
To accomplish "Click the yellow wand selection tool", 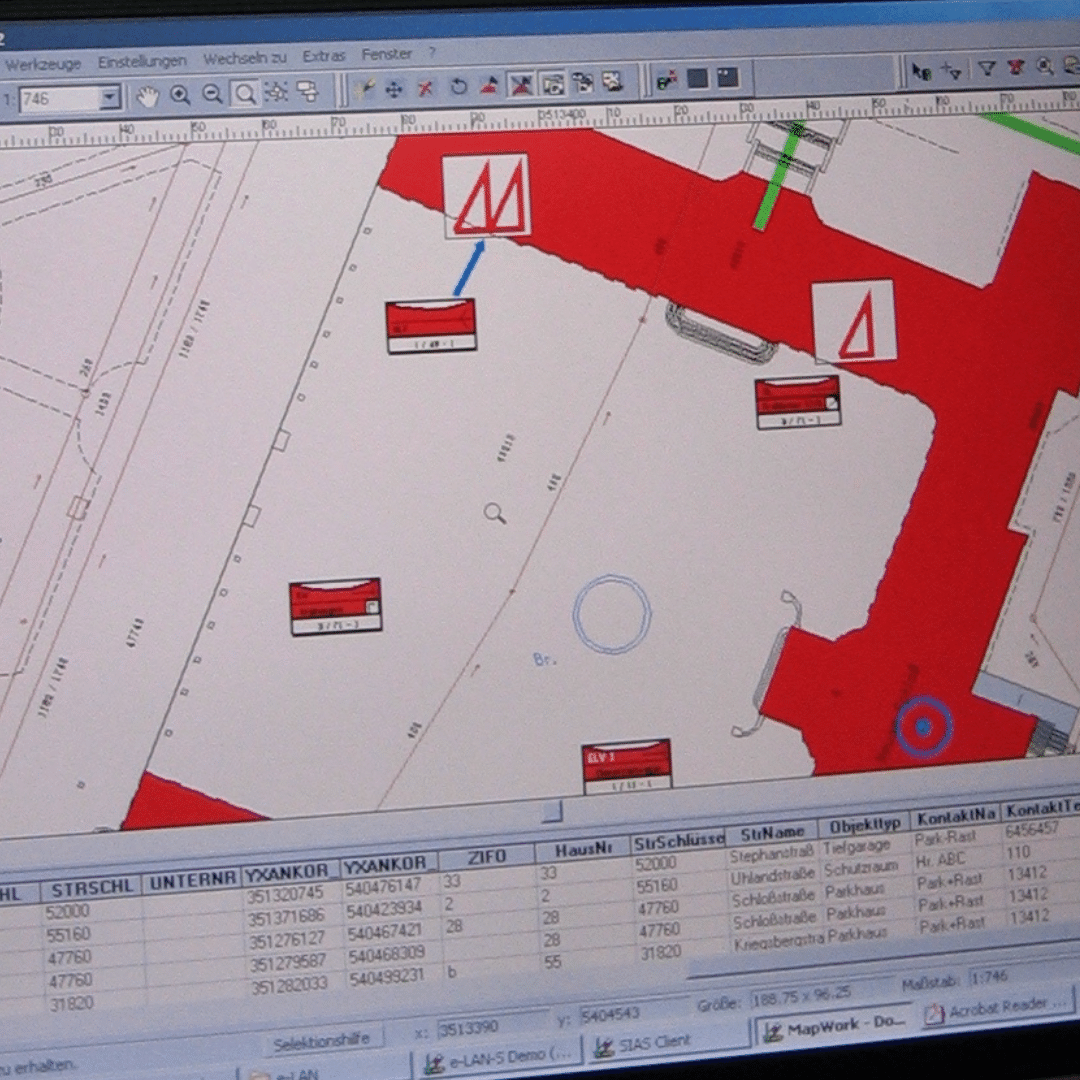I will [x=364, y=89].
